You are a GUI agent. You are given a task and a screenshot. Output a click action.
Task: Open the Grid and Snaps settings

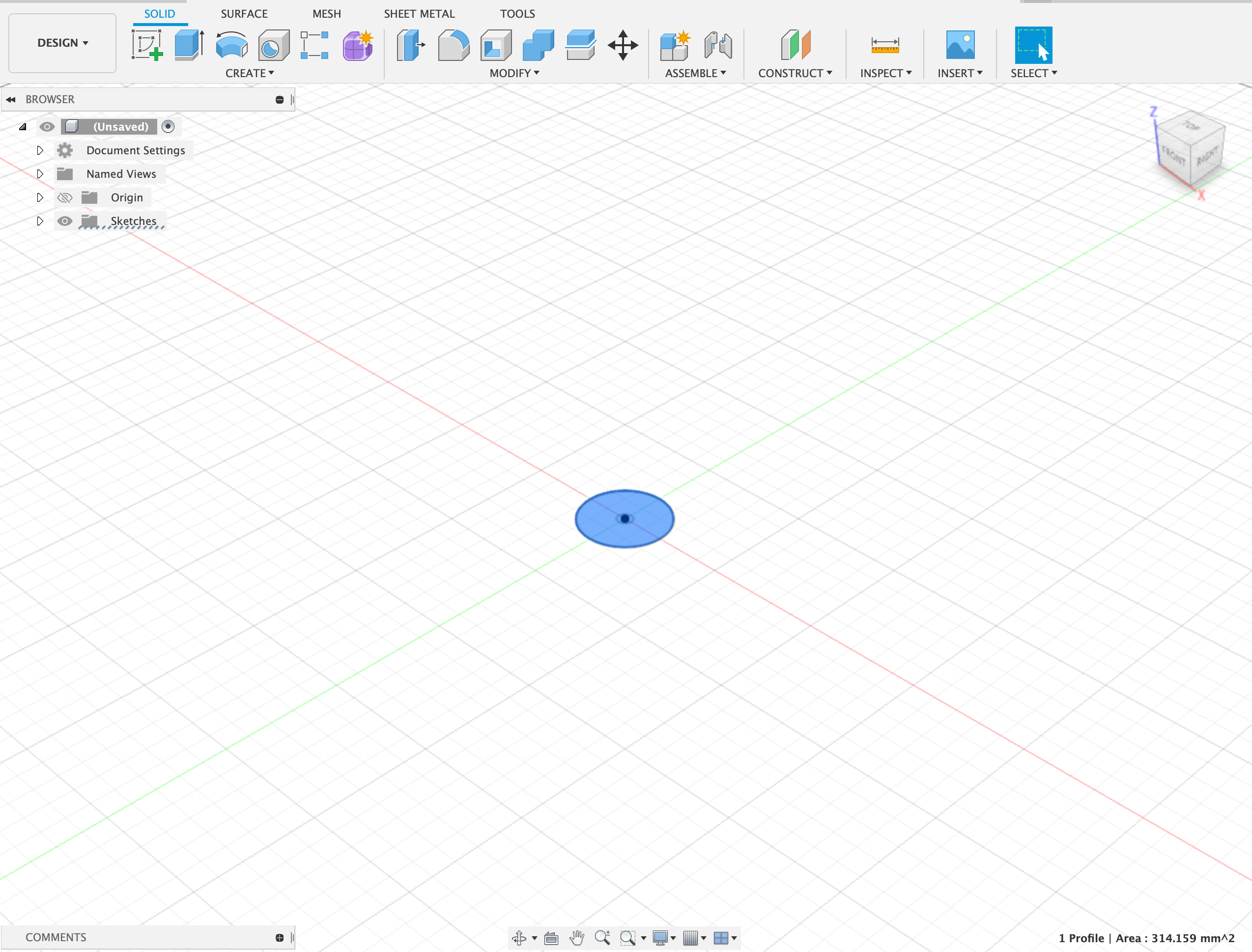point(691,938)
